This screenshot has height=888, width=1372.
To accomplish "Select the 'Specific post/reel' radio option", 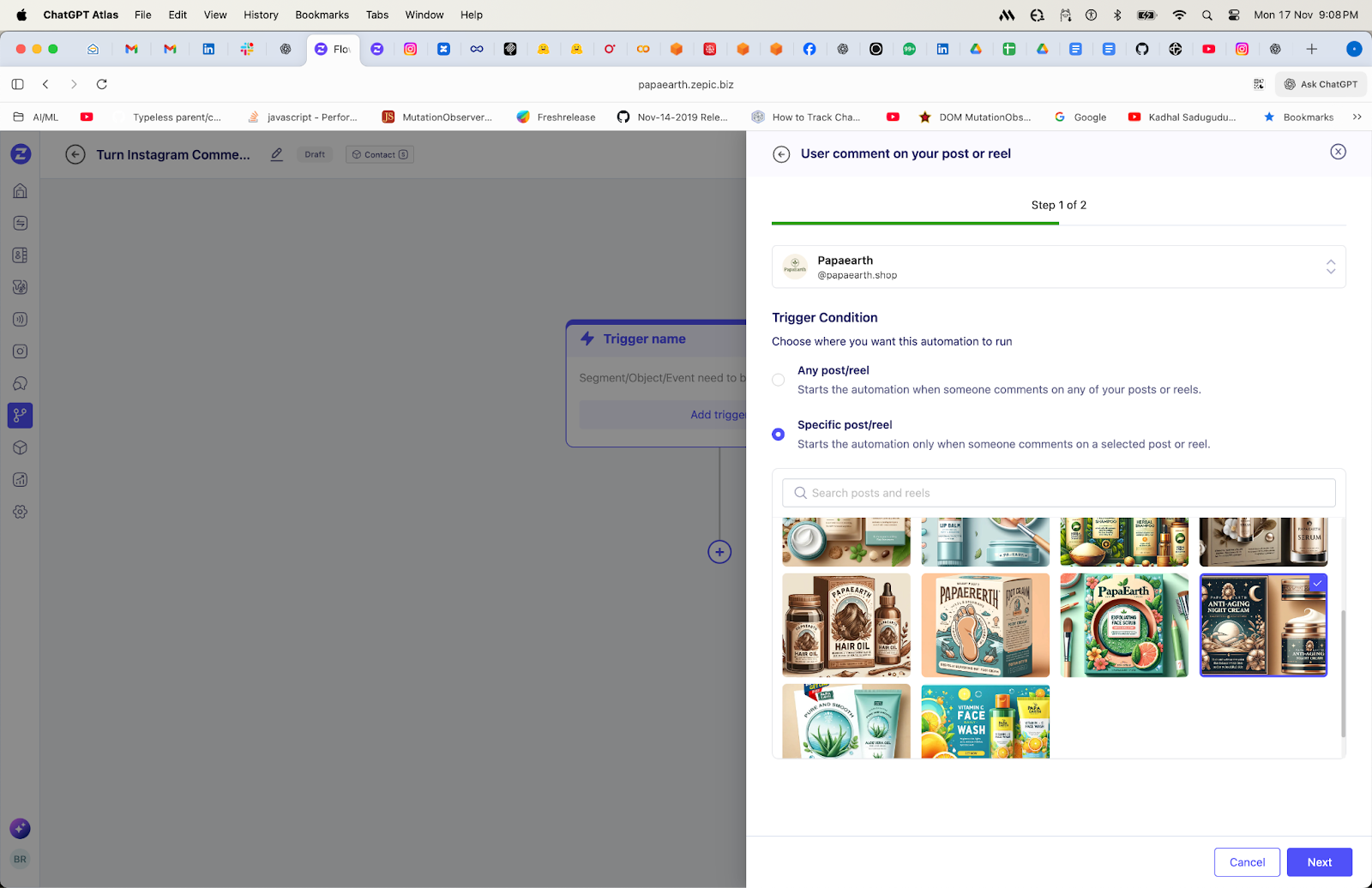I will 778,435.
